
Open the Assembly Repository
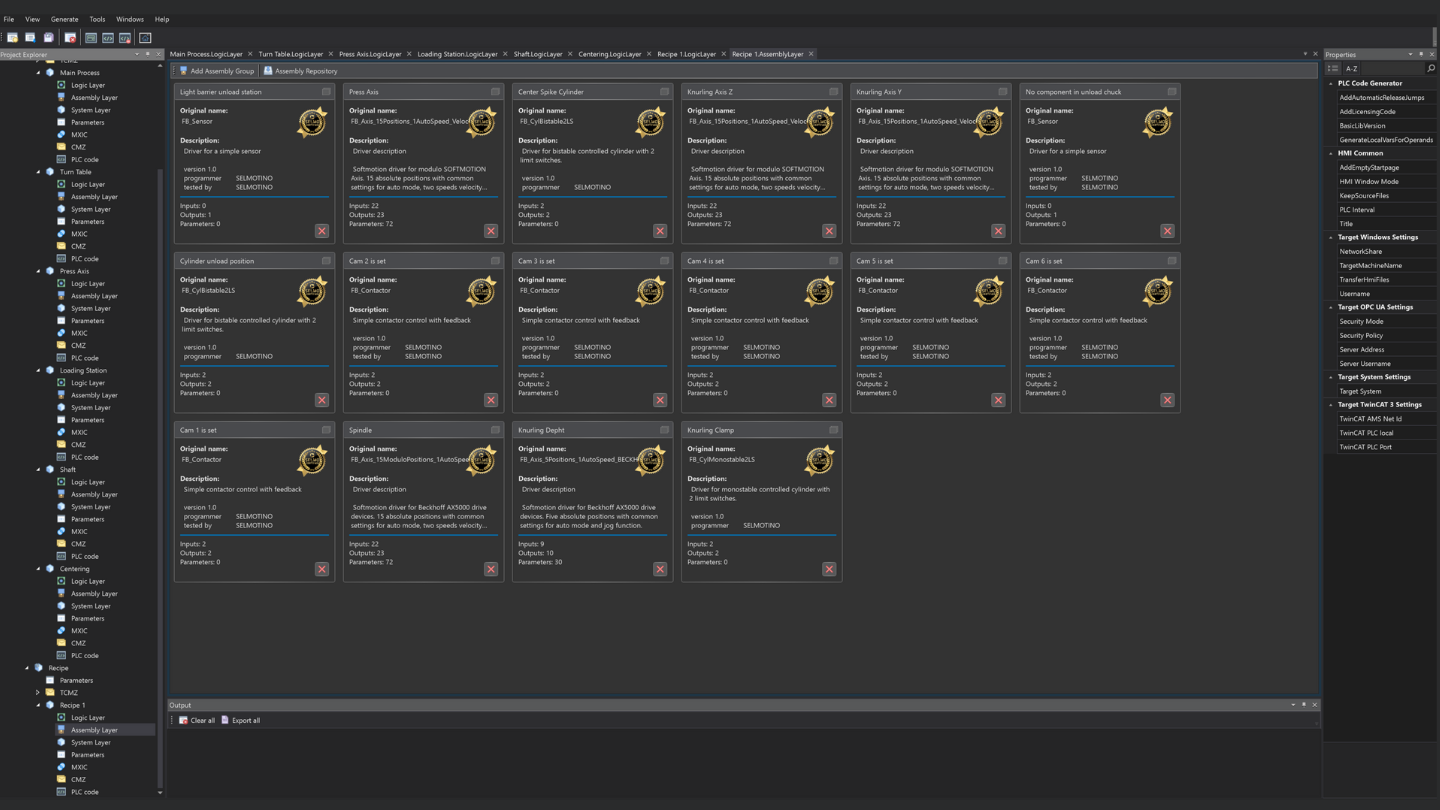(300, 71)
